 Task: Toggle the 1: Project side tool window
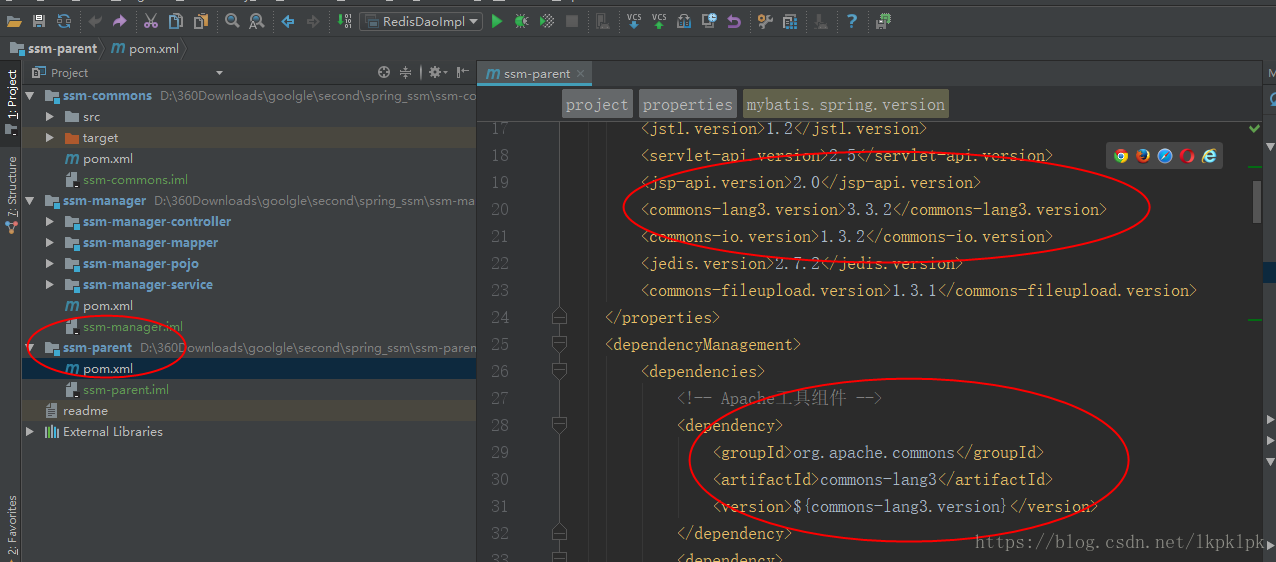(11, 101)
